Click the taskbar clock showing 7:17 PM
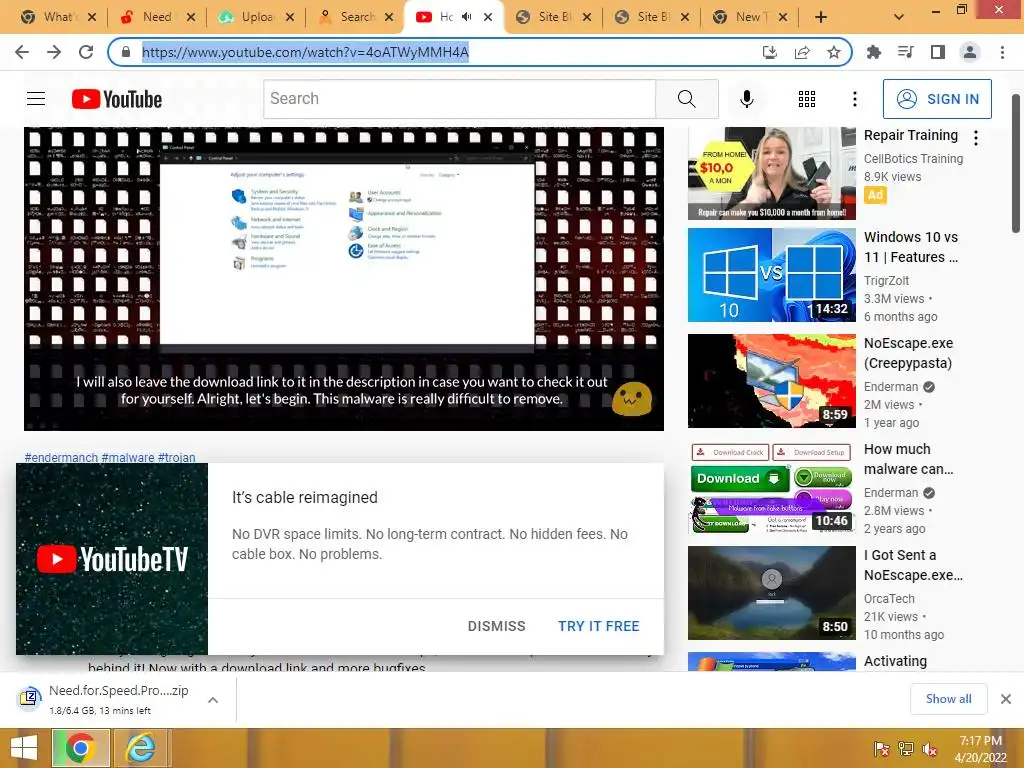This screenshot has height=768, width=1024. [980, 749]
